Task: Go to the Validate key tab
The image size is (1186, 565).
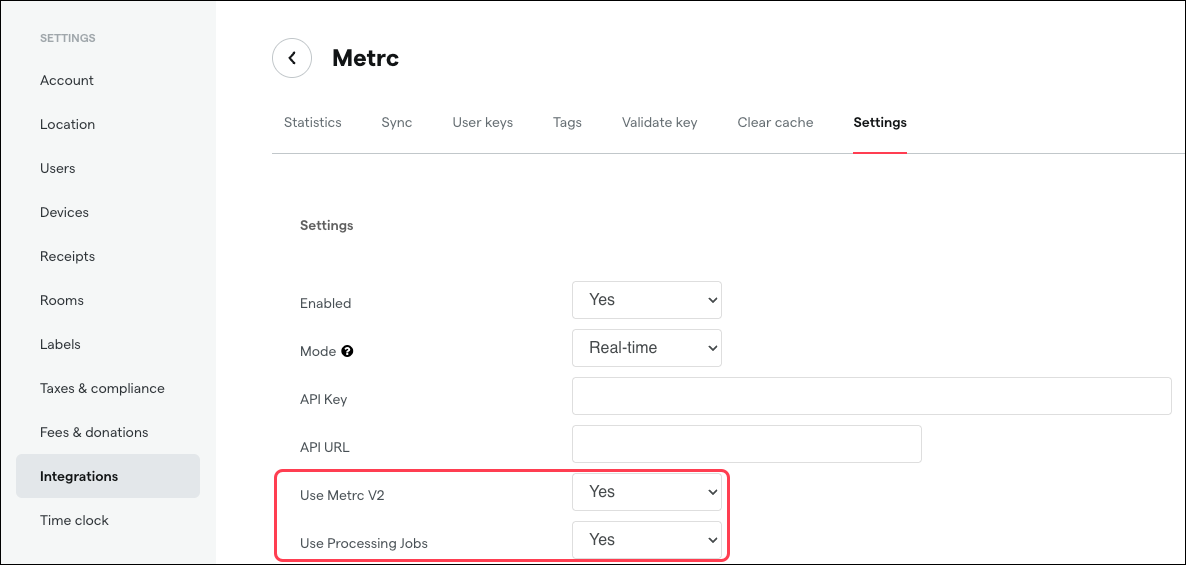Action: click(x=660, y=123)
